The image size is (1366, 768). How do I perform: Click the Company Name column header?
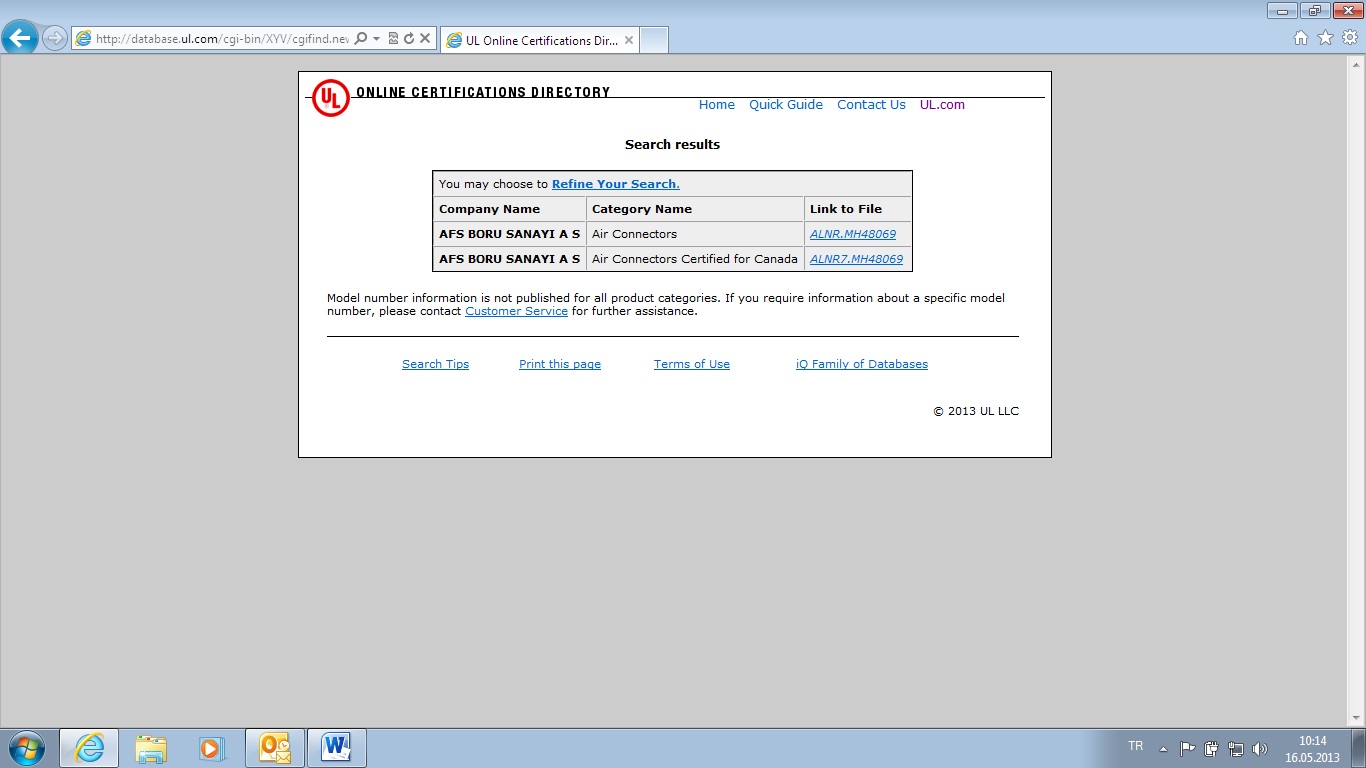510,209
